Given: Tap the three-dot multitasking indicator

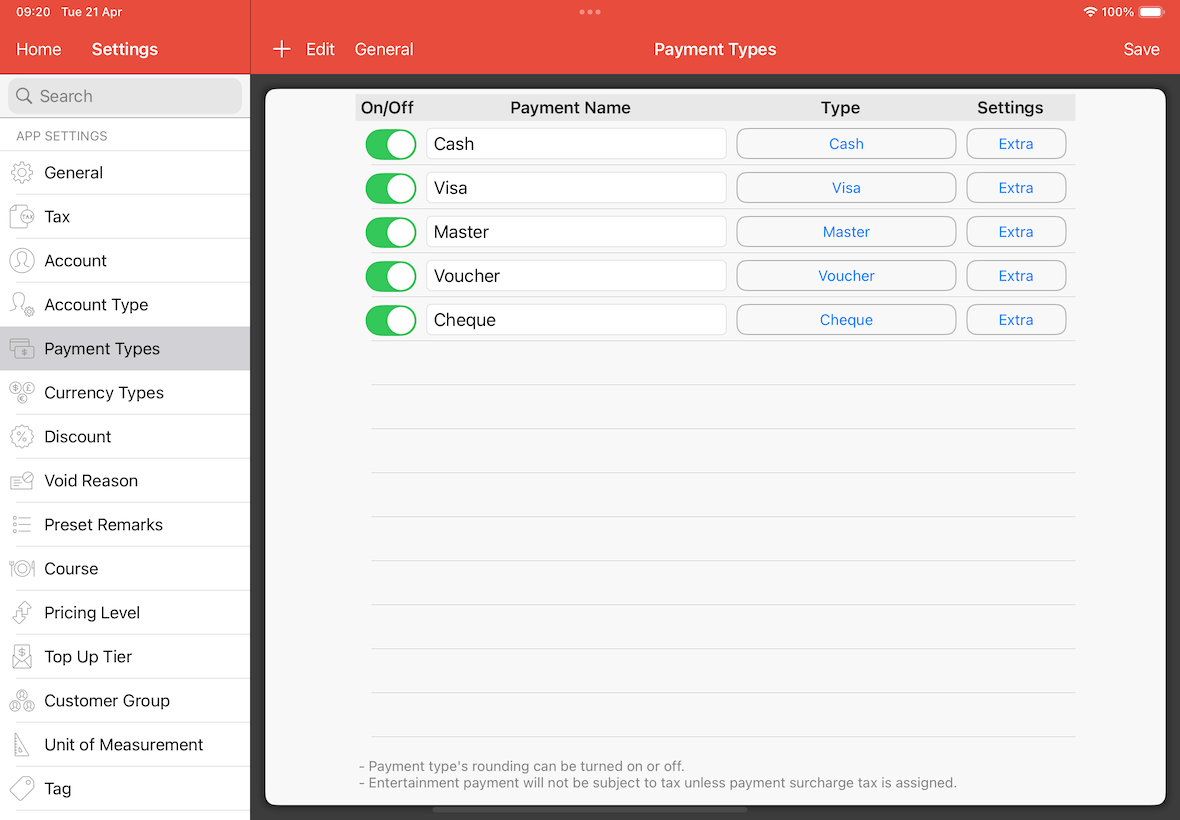Looking at the screenshot, I should [x=590, y=12].
